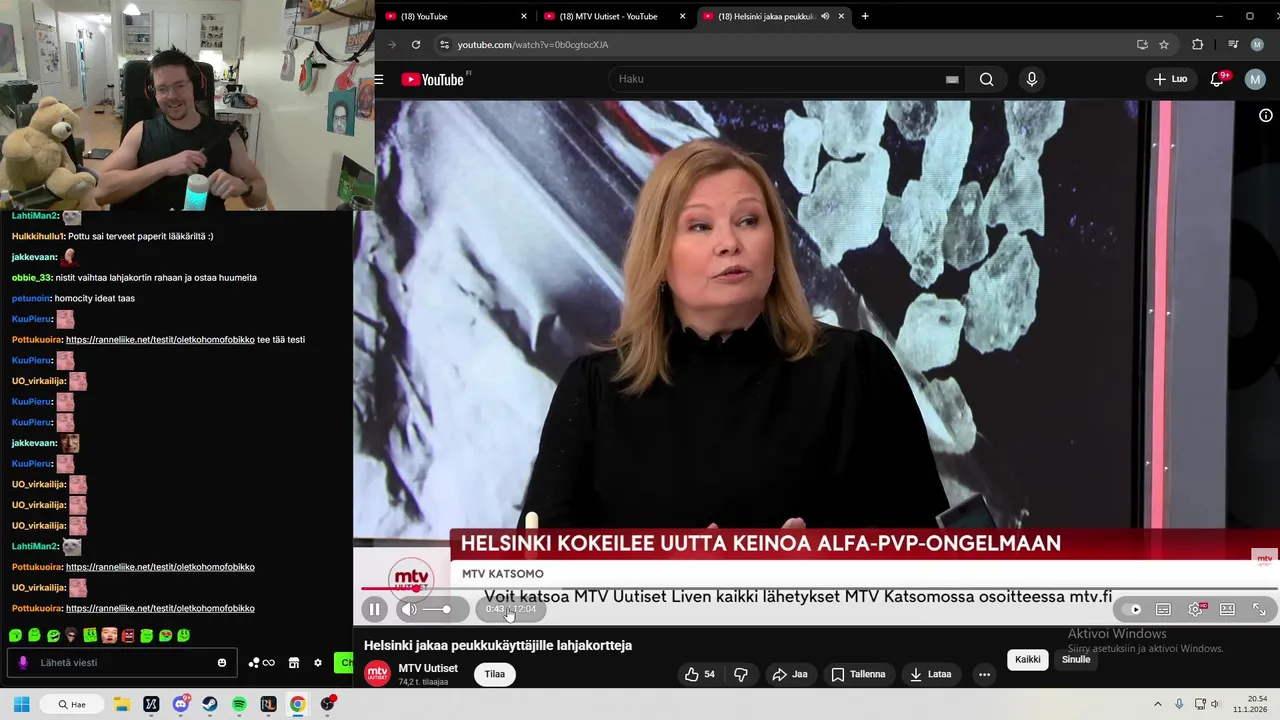Open chat settings gear icon
The height and width of the screenshot is (720, 1280).
[x=318, y=662]
